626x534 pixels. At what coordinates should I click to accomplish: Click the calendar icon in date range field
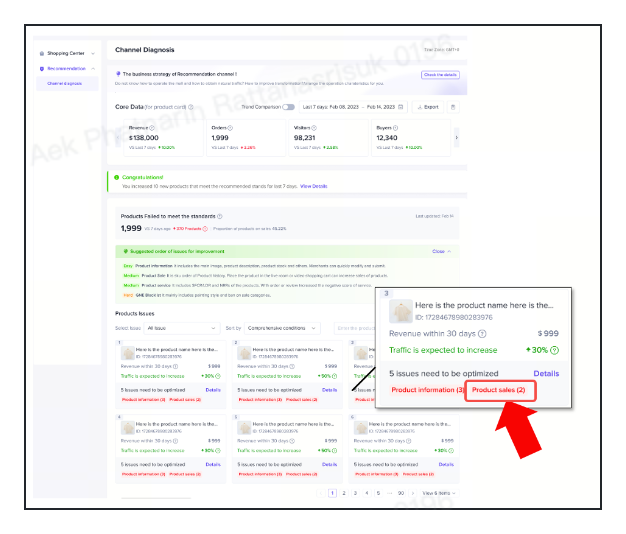click(x=400, y=107)
